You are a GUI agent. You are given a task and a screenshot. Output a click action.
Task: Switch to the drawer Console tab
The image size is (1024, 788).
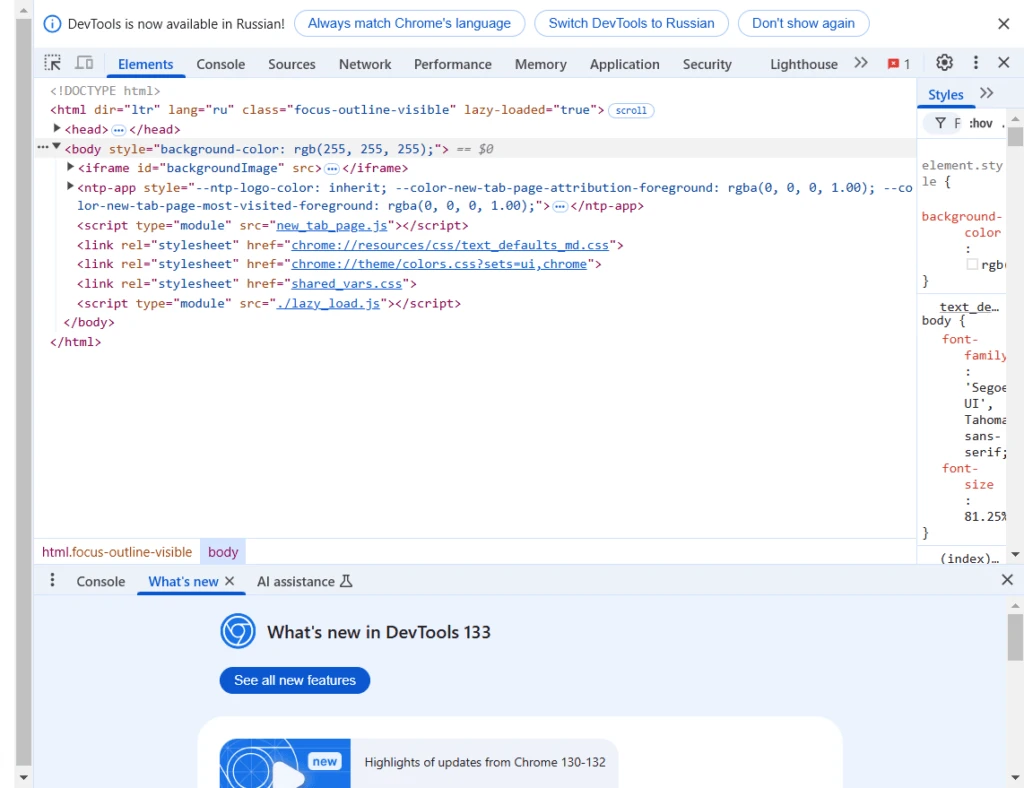pos(101,582)
